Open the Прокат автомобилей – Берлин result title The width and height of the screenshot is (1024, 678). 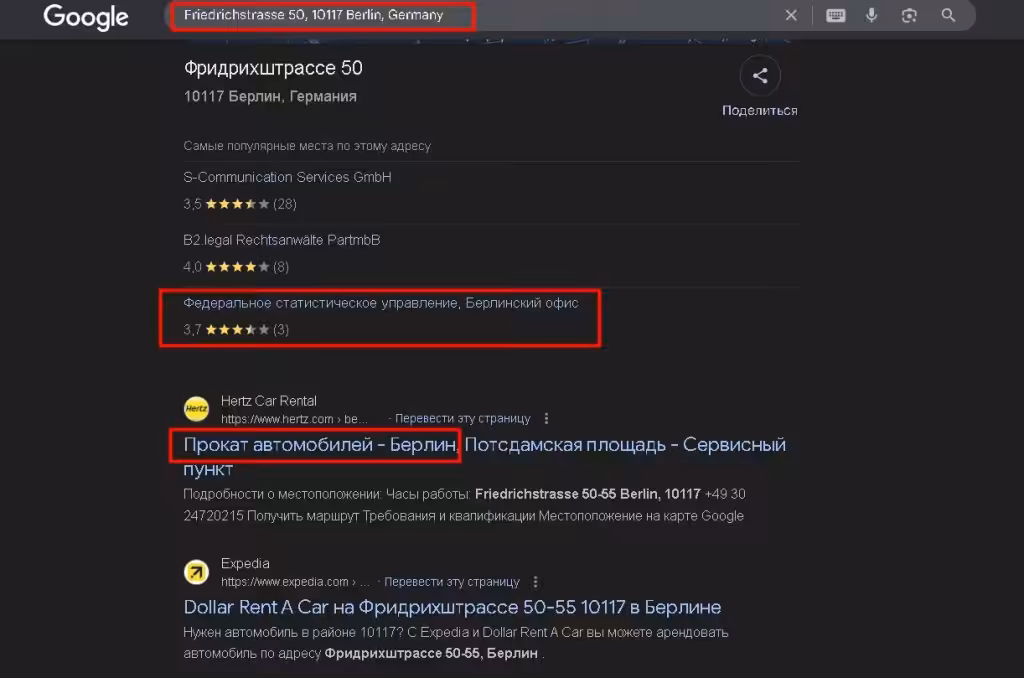[x=484, y=456]
